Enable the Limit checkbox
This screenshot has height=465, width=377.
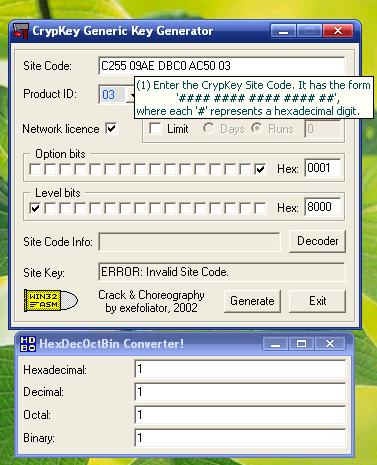[x=155, y=129]
